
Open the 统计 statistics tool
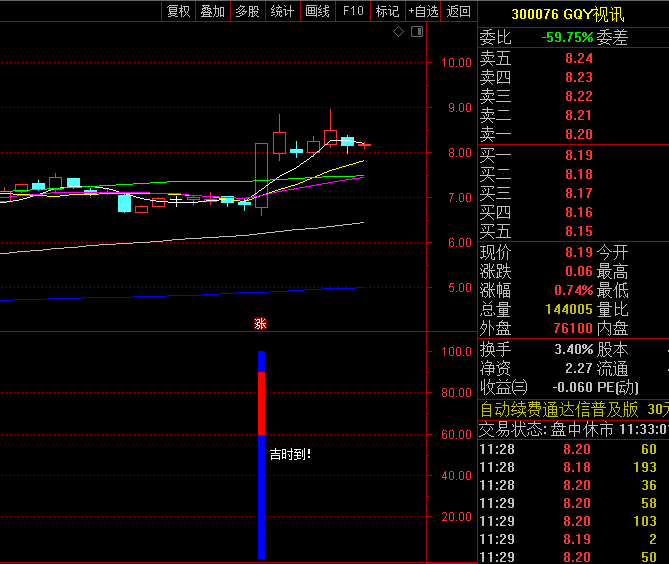pyautogui.click(x=282, y=11)
